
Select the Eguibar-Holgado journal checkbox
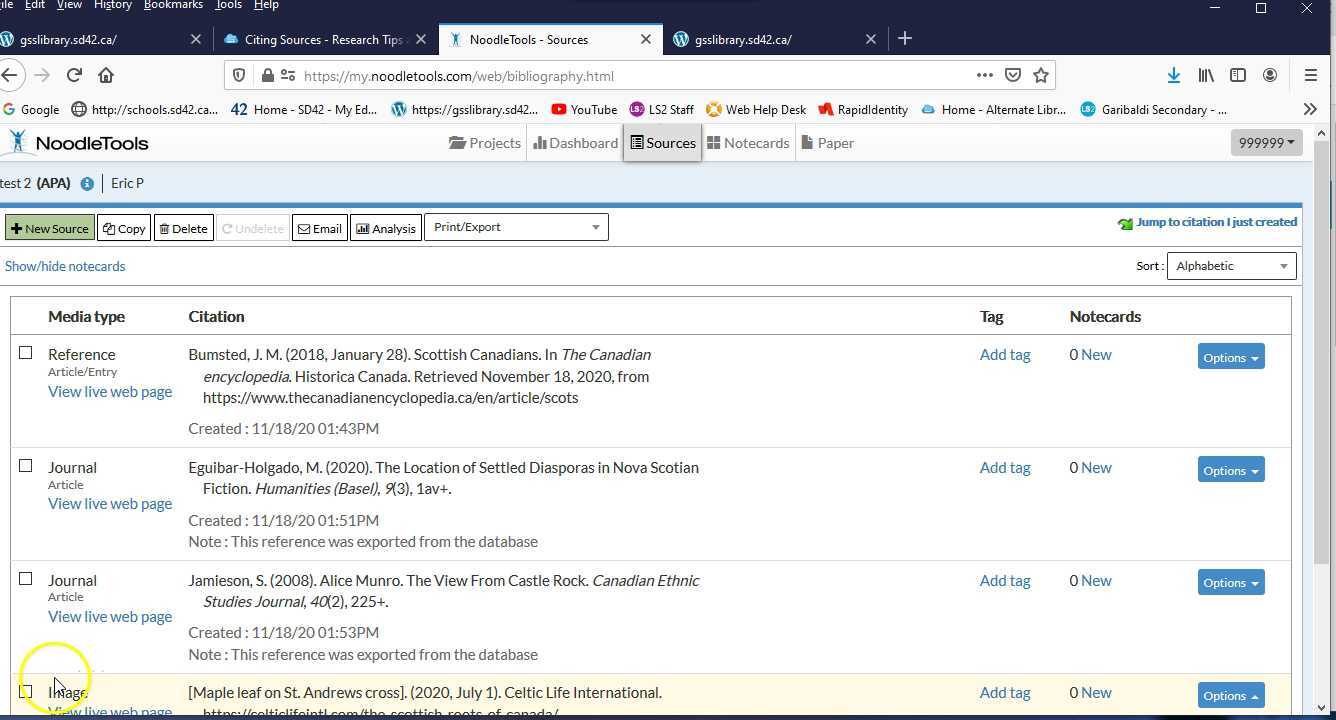(x=26, y=465)
